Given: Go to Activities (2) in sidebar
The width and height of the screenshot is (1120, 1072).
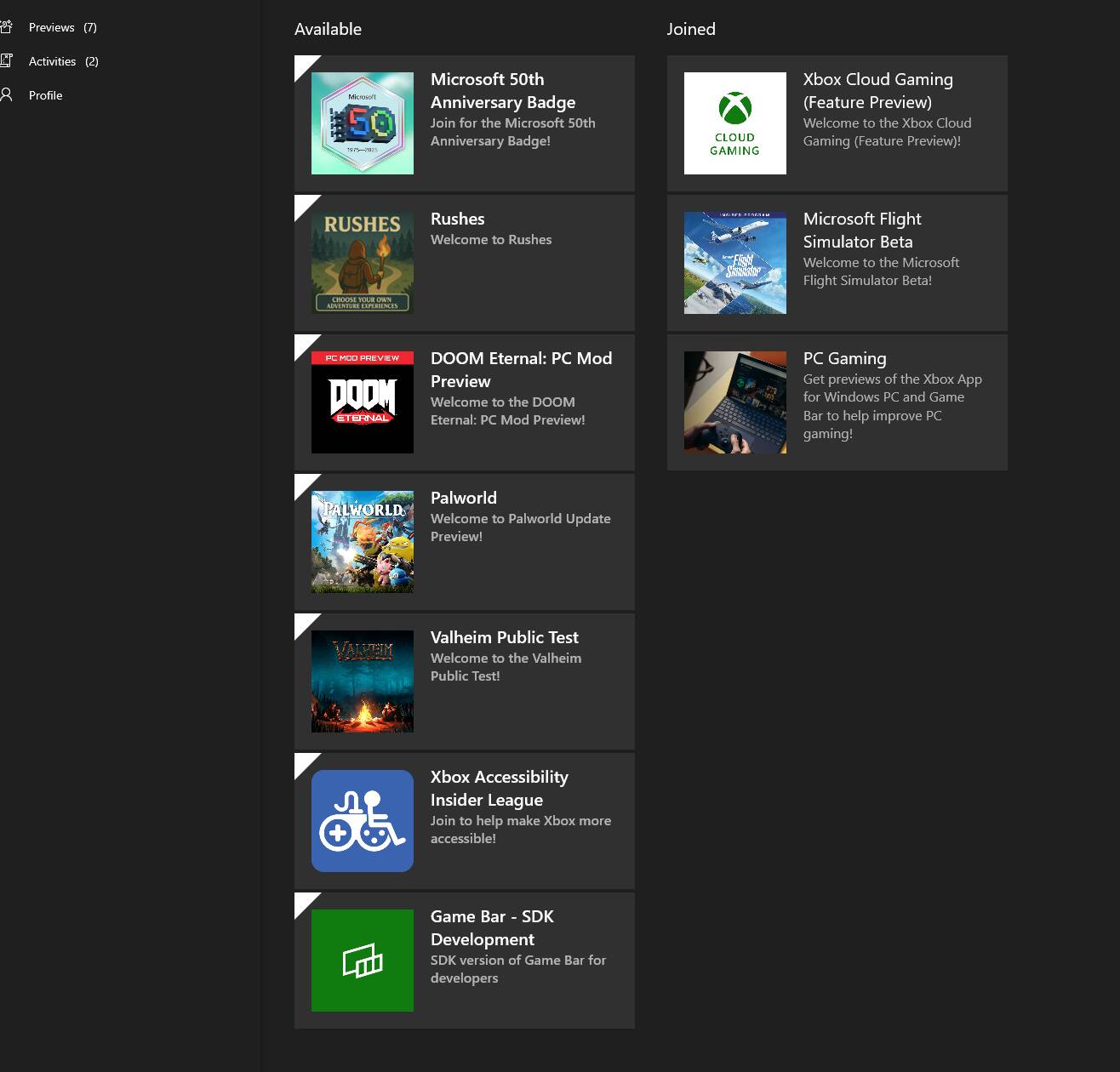Looking at the screenshot, I should 64,61.
